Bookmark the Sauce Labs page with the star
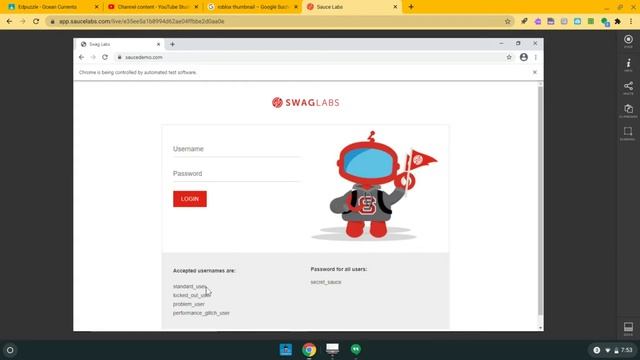640x360 pixels. [507, 21]
